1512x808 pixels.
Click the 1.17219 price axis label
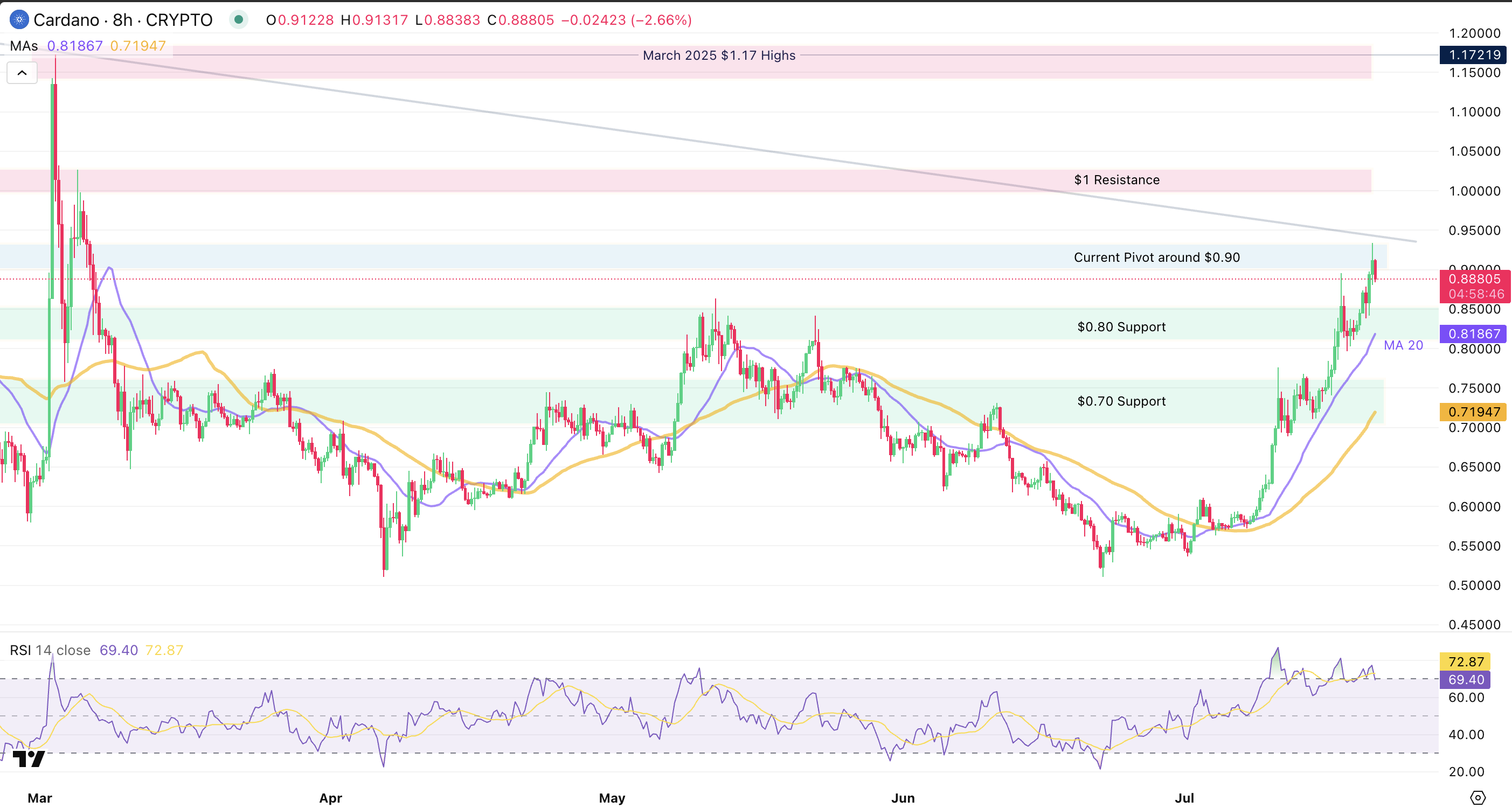point(1473,54)
